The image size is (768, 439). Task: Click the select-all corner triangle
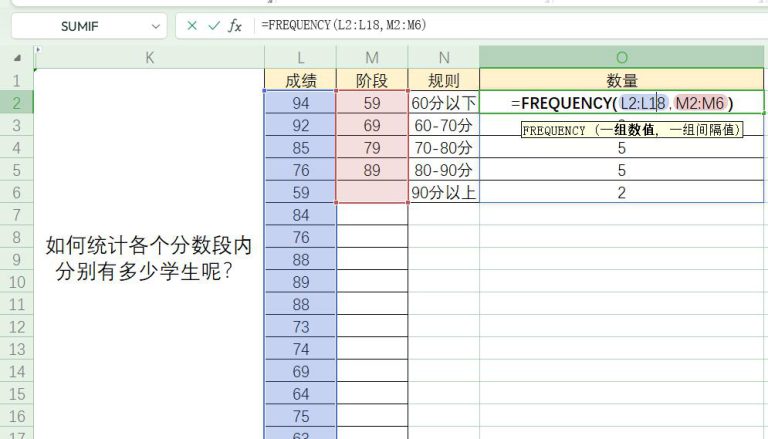17,57
